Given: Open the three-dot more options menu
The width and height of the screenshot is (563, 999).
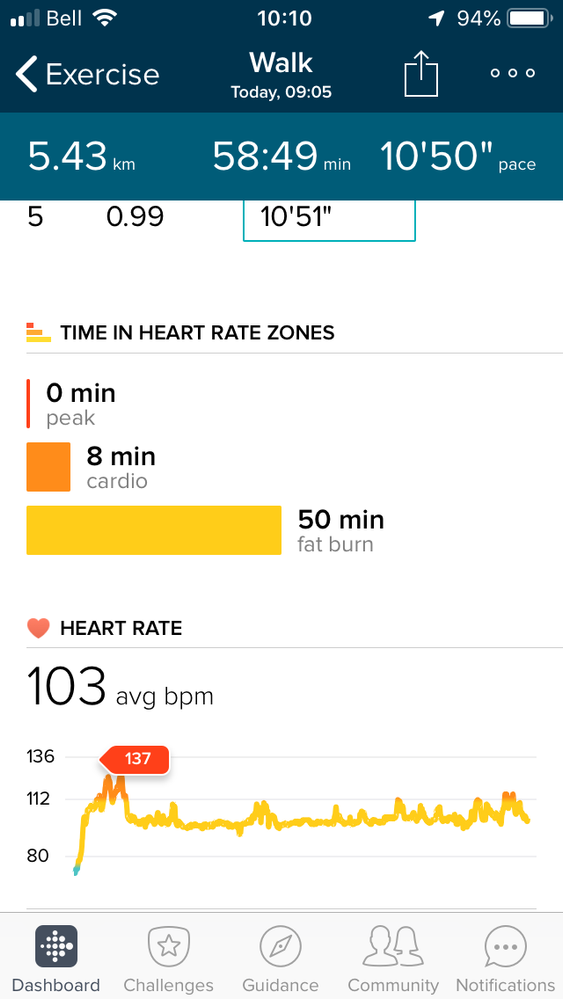Looking at the screenshot, I should [513, 73].
